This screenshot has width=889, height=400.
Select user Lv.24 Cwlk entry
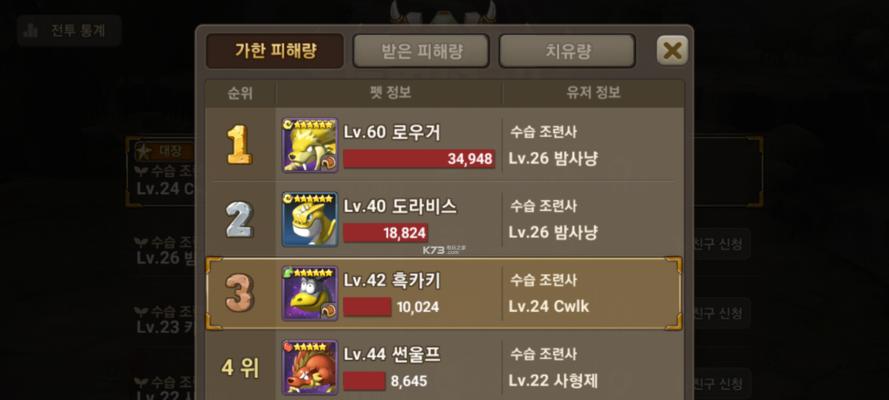tap(549, 307)
